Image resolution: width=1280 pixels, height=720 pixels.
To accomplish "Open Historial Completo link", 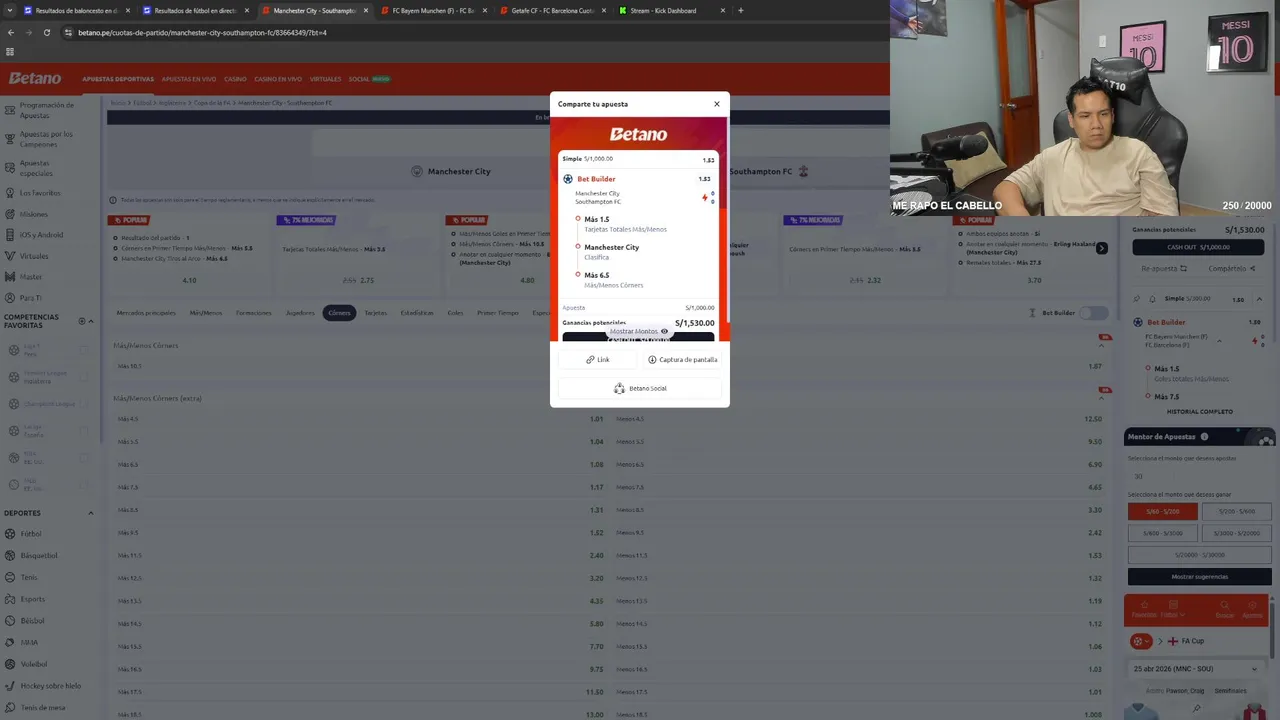I will pos(1199,411).
